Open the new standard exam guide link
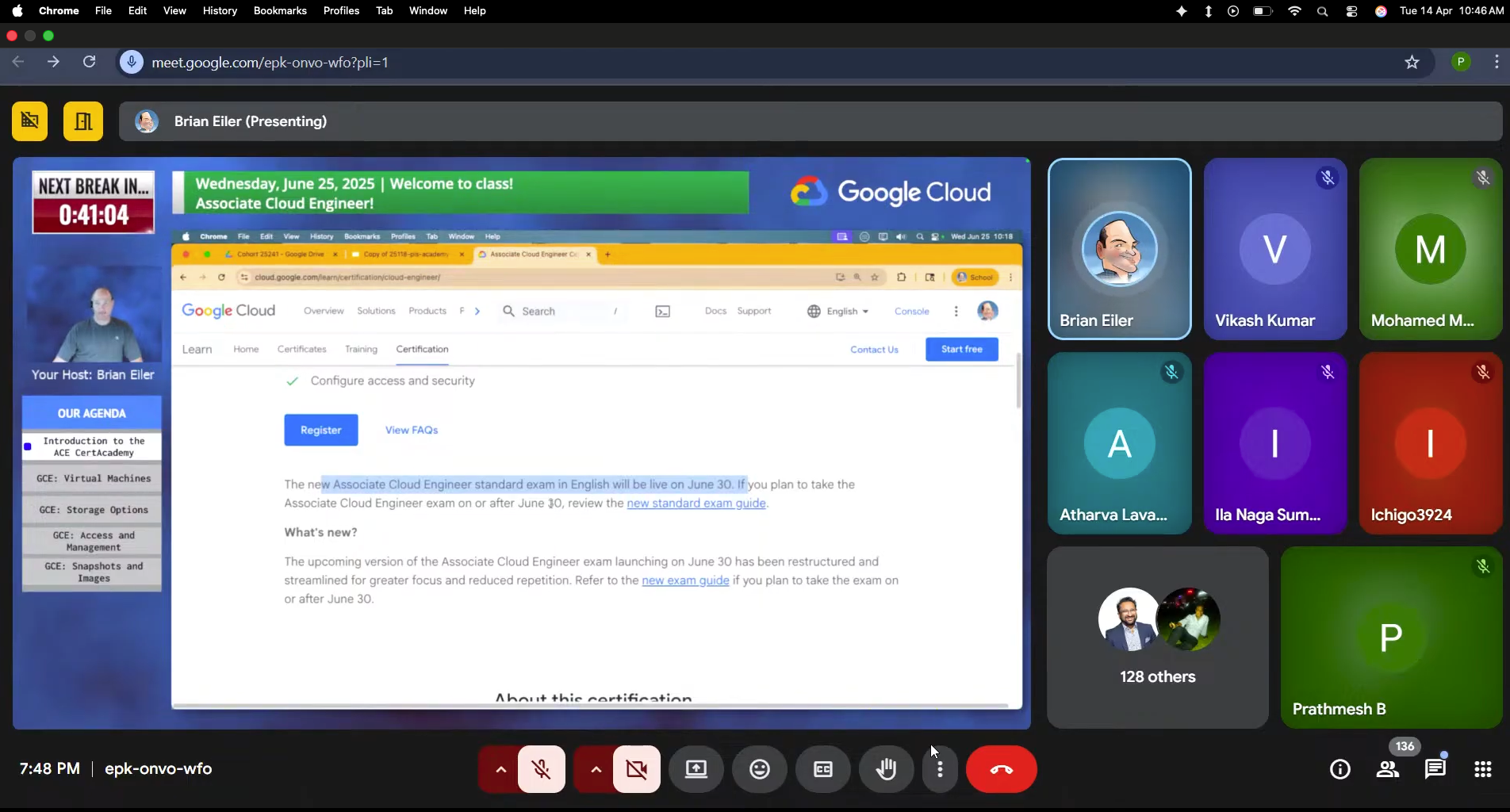 (696, 504)
